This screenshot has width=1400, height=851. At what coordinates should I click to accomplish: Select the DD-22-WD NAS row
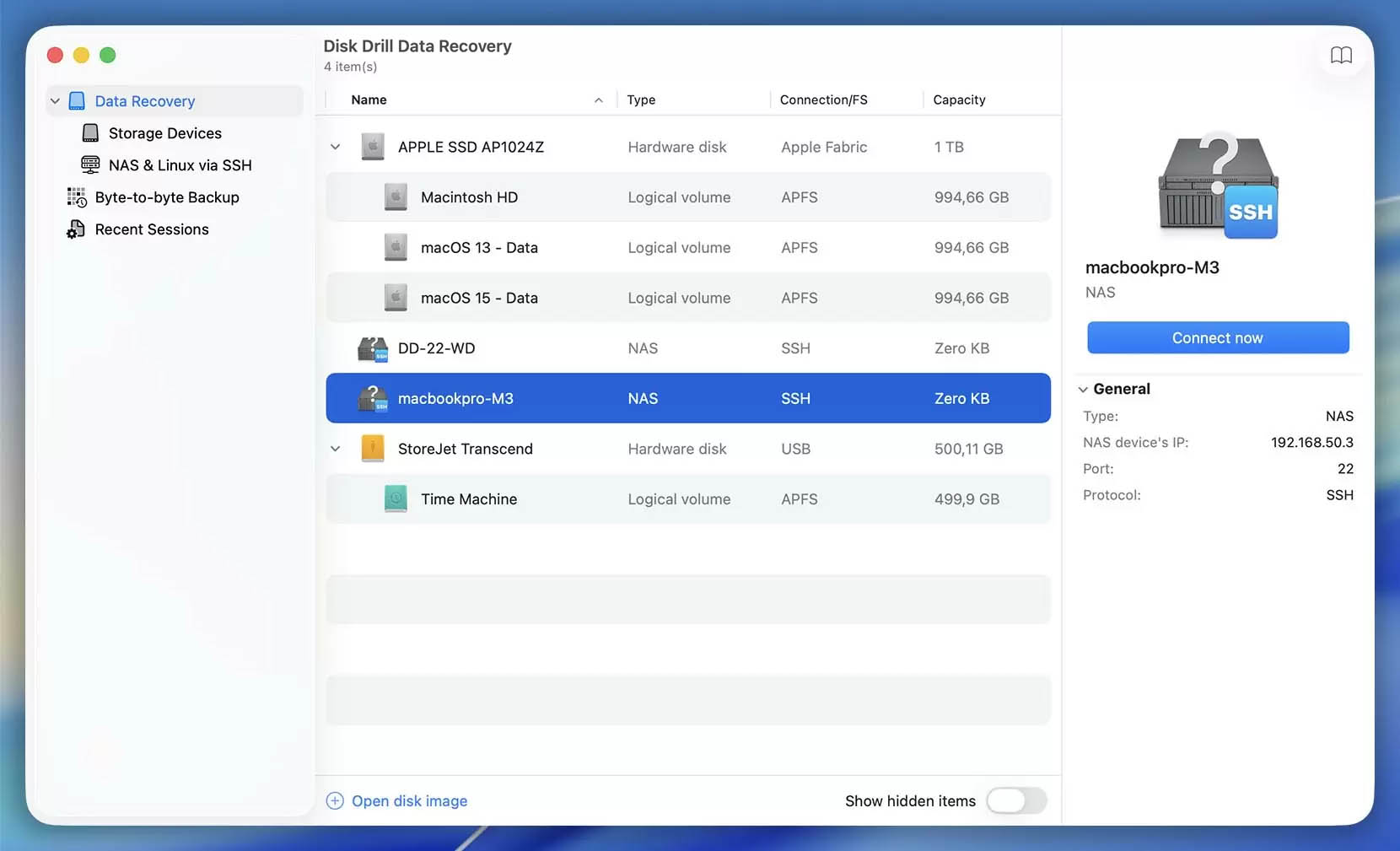(x=688, y=348)
